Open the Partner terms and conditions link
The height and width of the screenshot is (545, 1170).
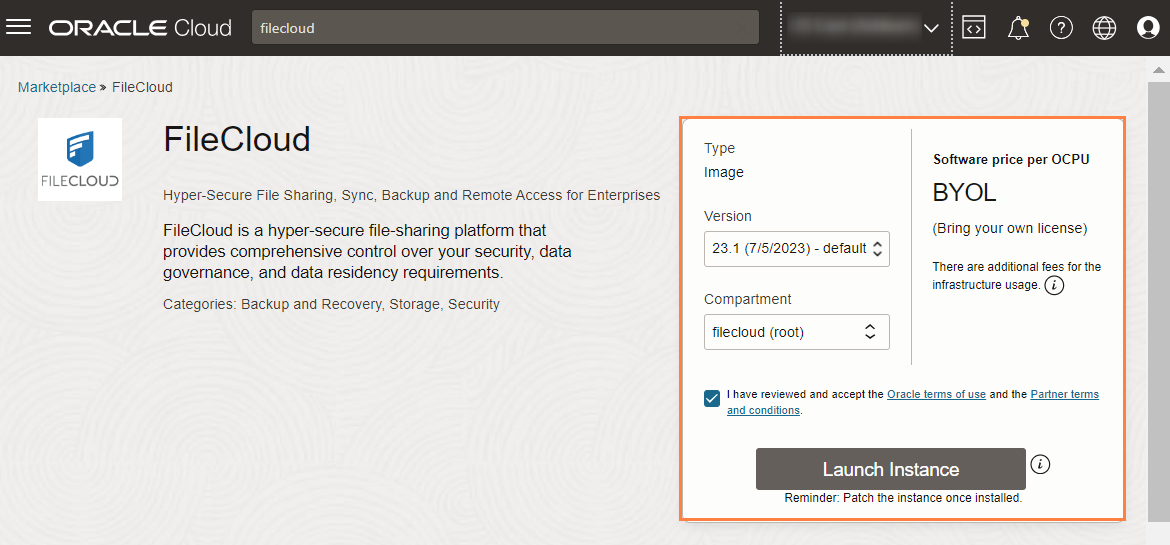point(1064,395)
